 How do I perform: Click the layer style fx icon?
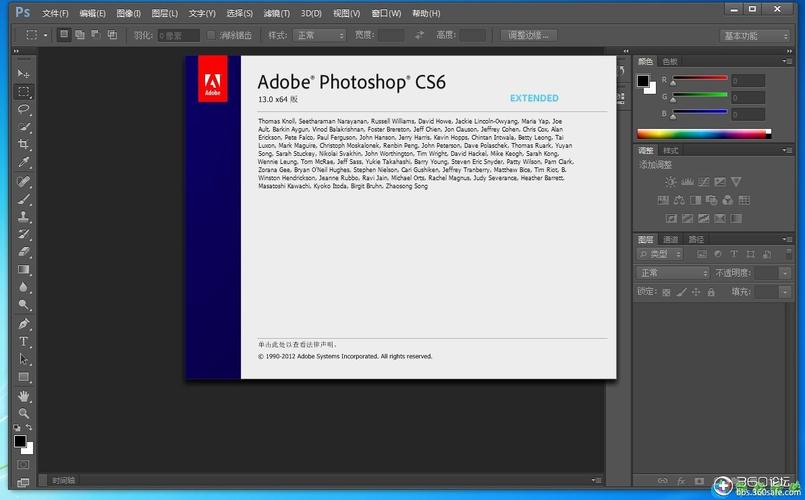coord(681,481)
